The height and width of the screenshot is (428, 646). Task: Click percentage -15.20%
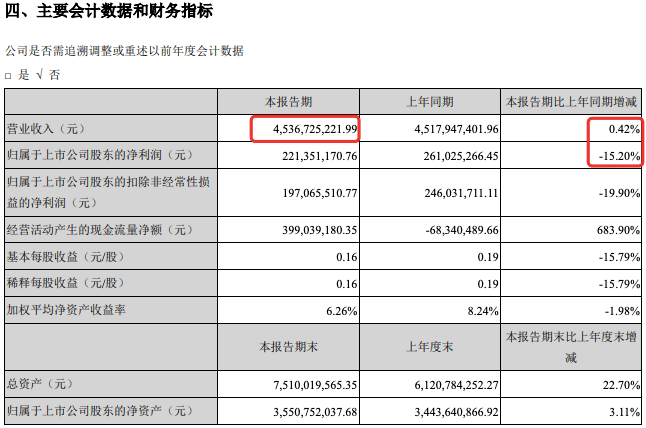point(620,156)
